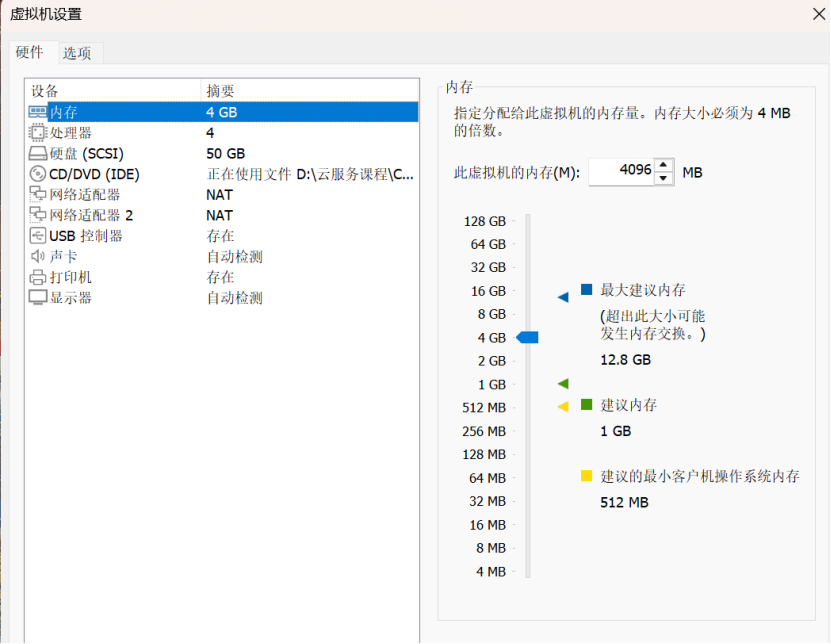Click the 16 GB mark on the memory scale
Image resolution: width=831 pixels, height=644 pixels.
tap(488, 291)
